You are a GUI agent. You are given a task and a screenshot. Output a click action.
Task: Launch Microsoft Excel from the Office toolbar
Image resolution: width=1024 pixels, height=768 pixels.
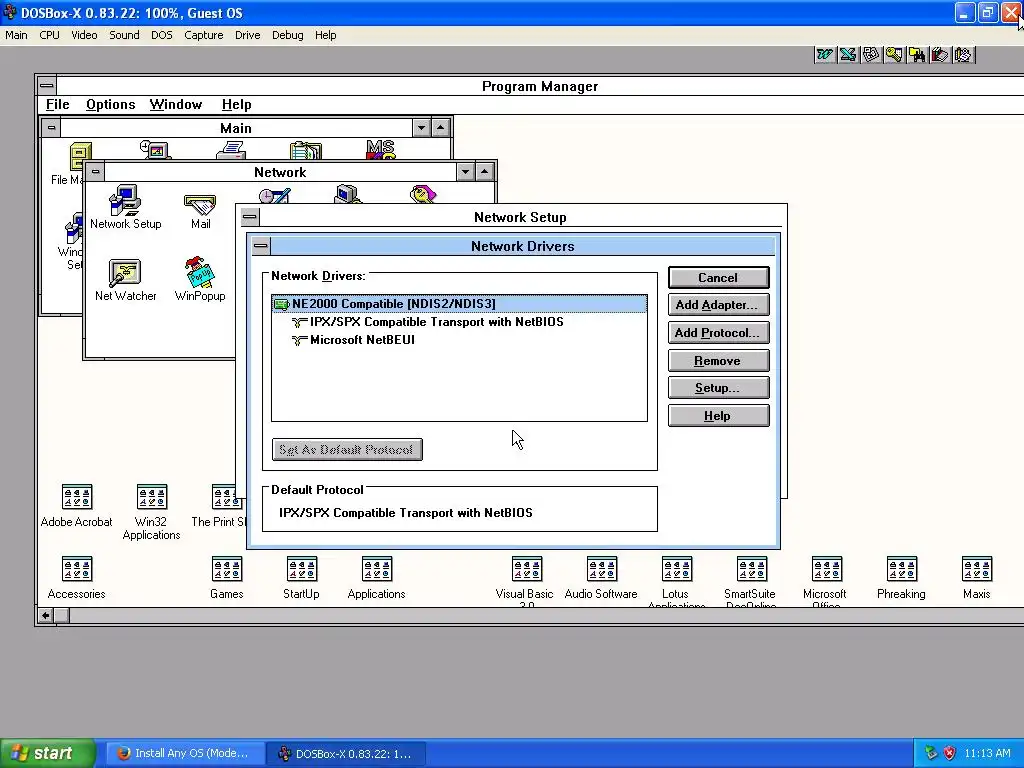(x=848, y=55)
